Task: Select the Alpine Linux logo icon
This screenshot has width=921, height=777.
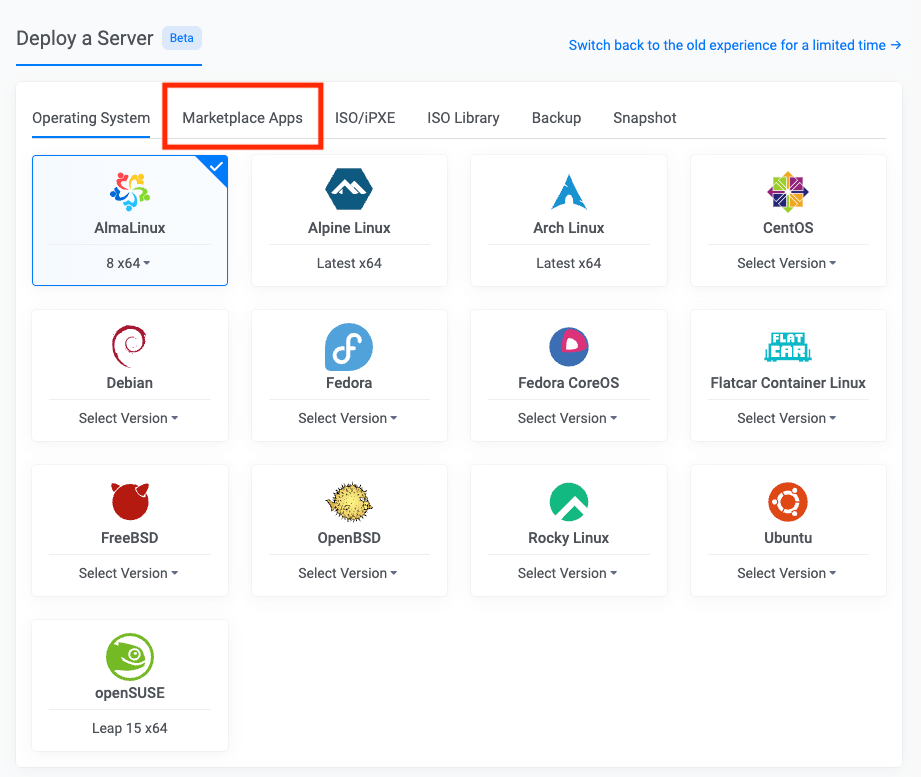Action: (x=349, y=189)
